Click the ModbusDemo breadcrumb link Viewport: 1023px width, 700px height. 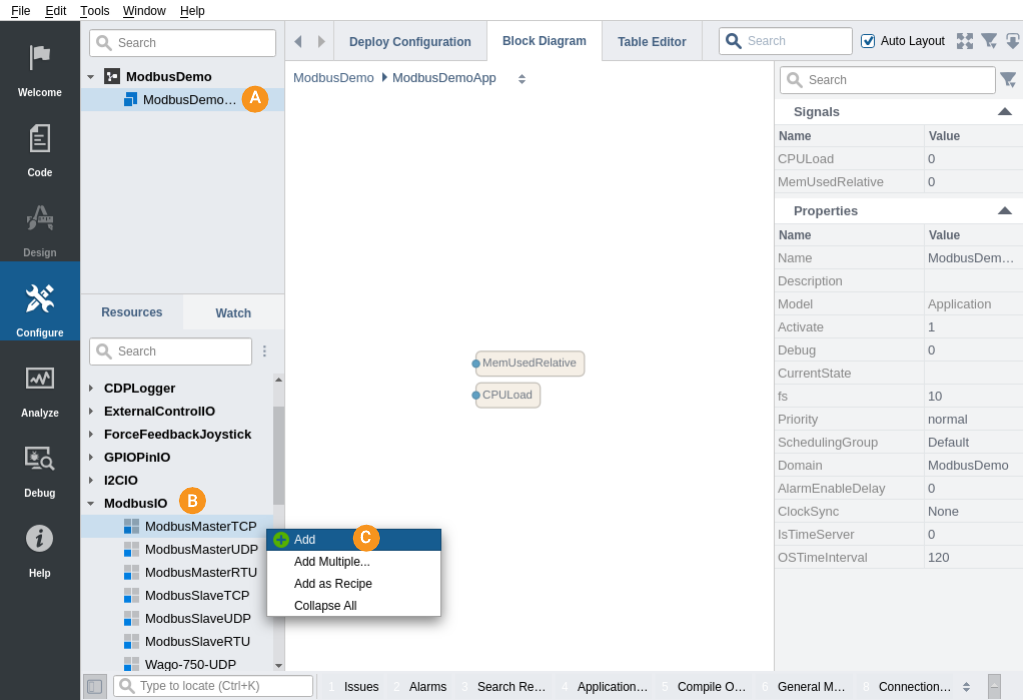(333, 78)
